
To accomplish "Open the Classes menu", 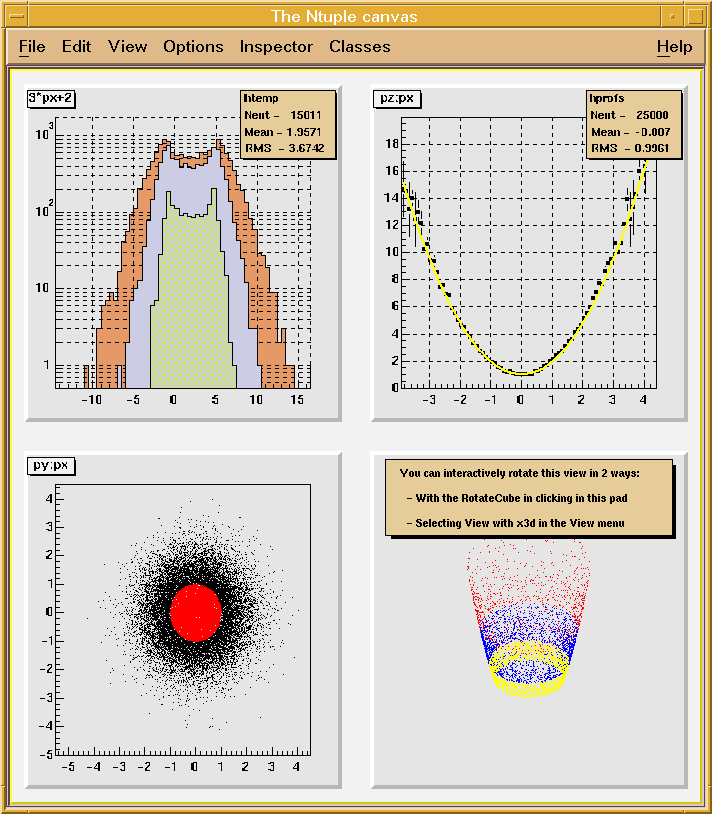I will [x=359, y=47].
